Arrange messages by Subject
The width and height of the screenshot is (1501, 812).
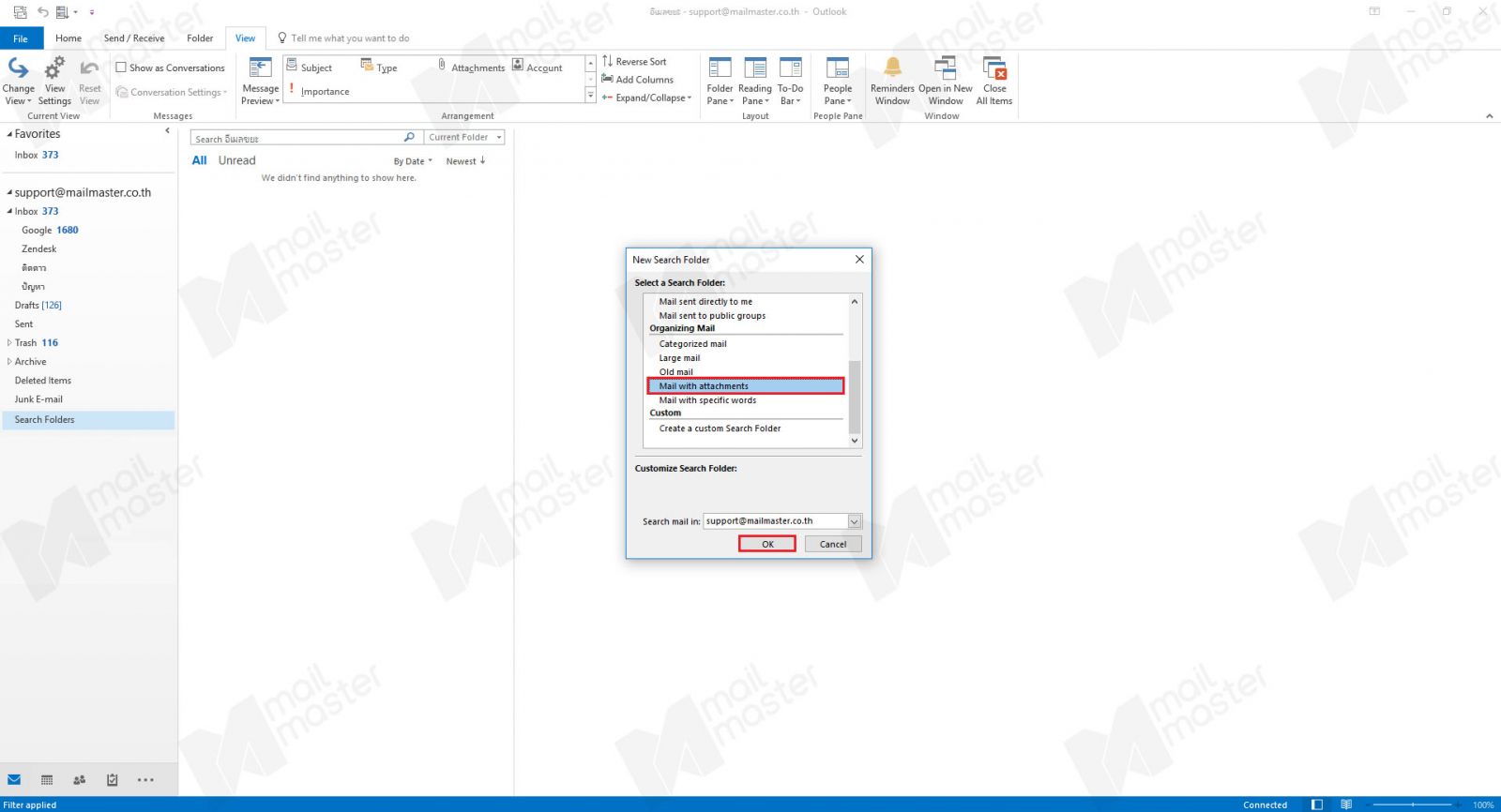click(310, 68)
